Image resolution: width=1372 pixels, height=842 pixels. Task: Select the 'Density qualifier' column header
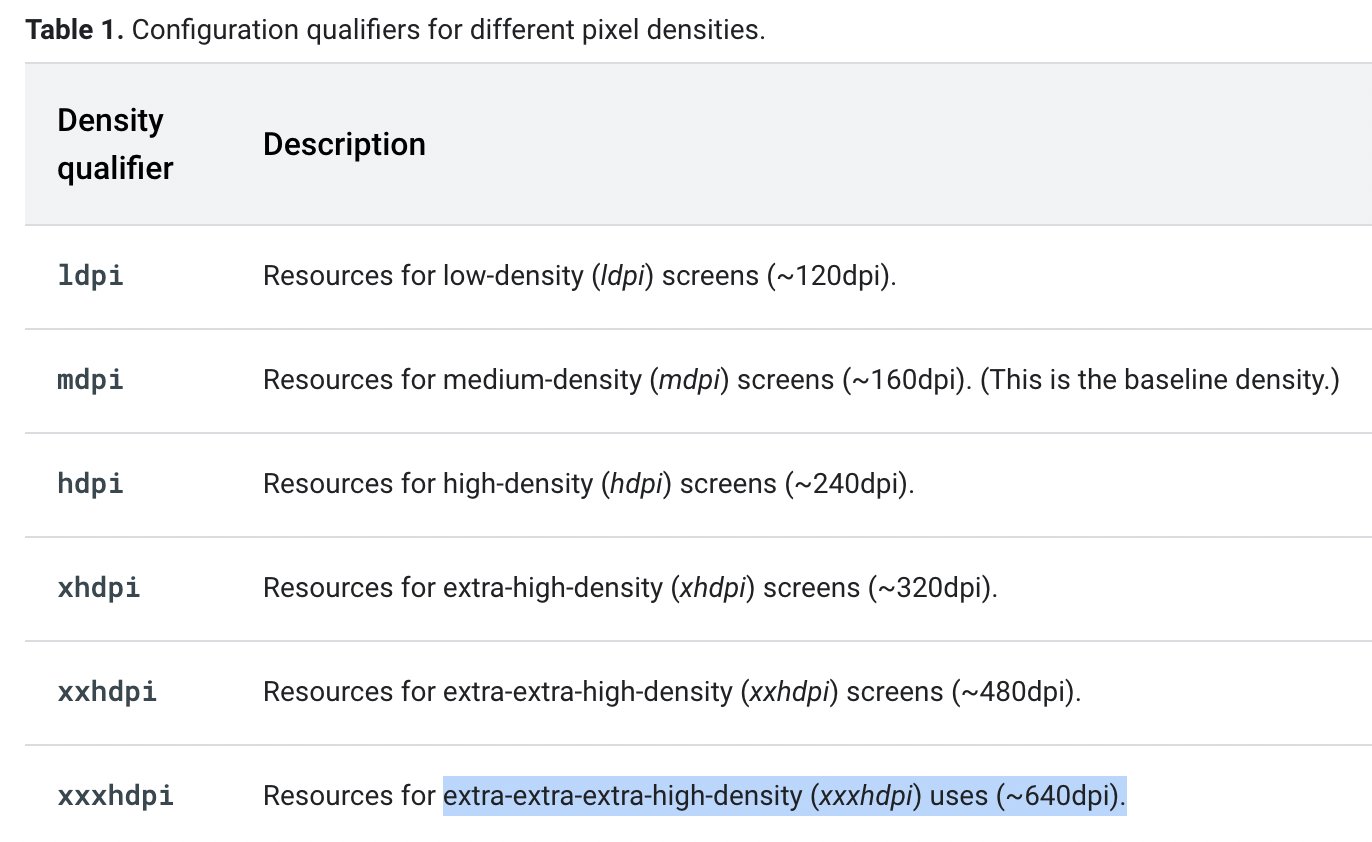click(x=114, y=144)
